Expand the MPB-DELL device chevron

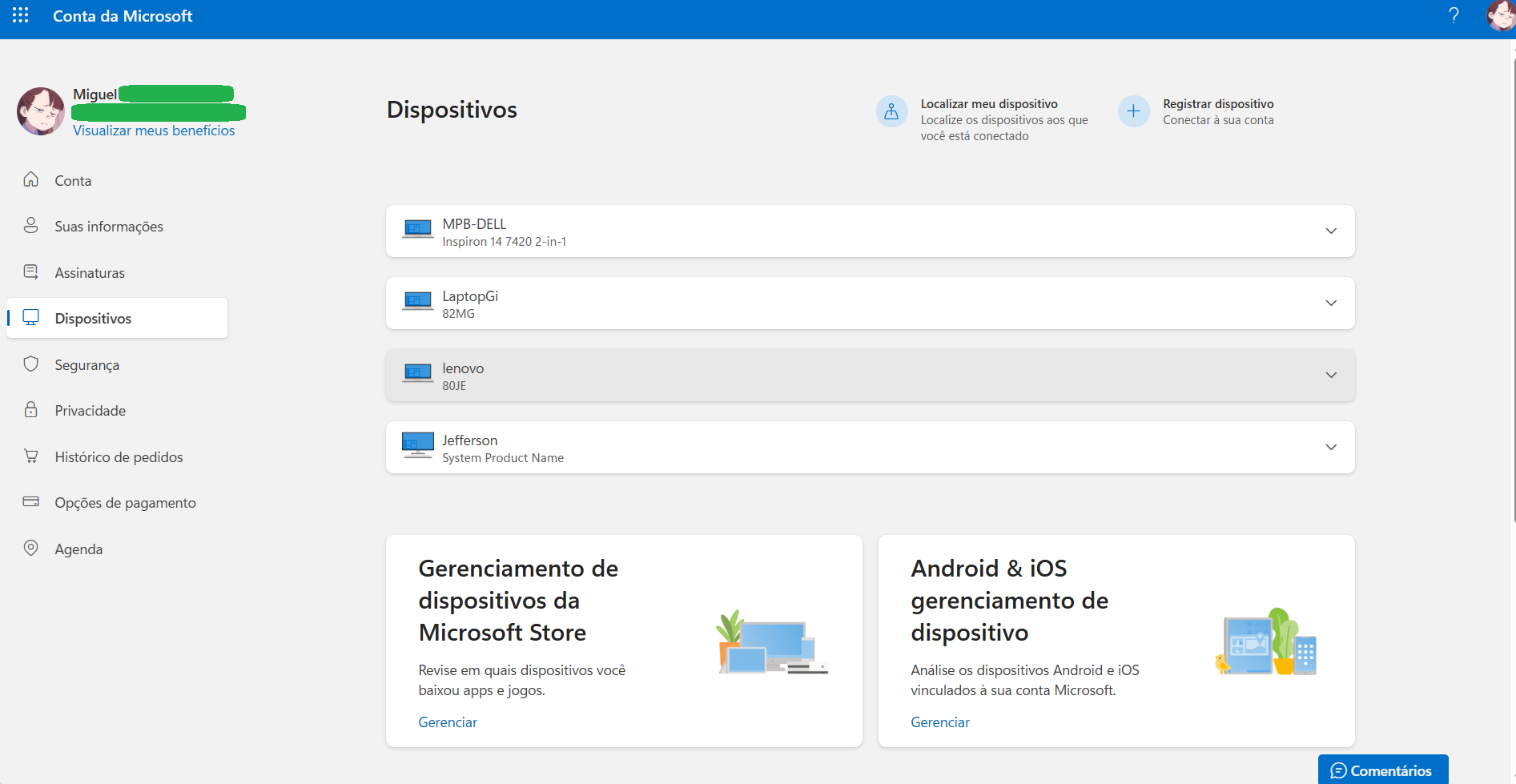tap(1331, 231)
